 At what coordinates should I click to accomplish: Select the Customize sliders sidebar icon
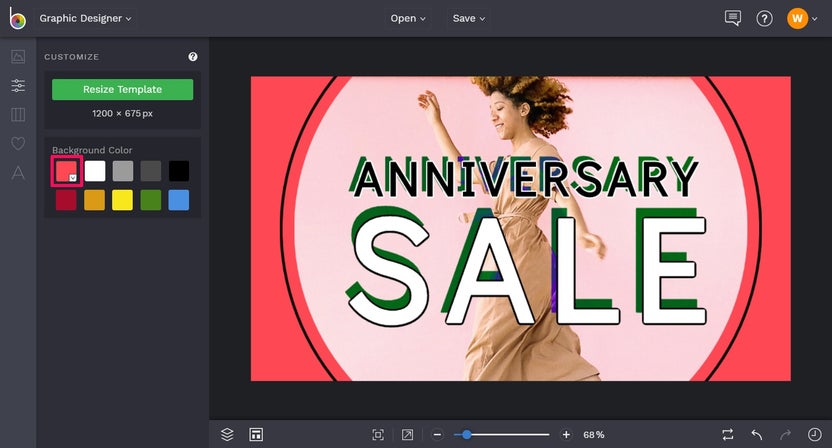pos(18,85)
